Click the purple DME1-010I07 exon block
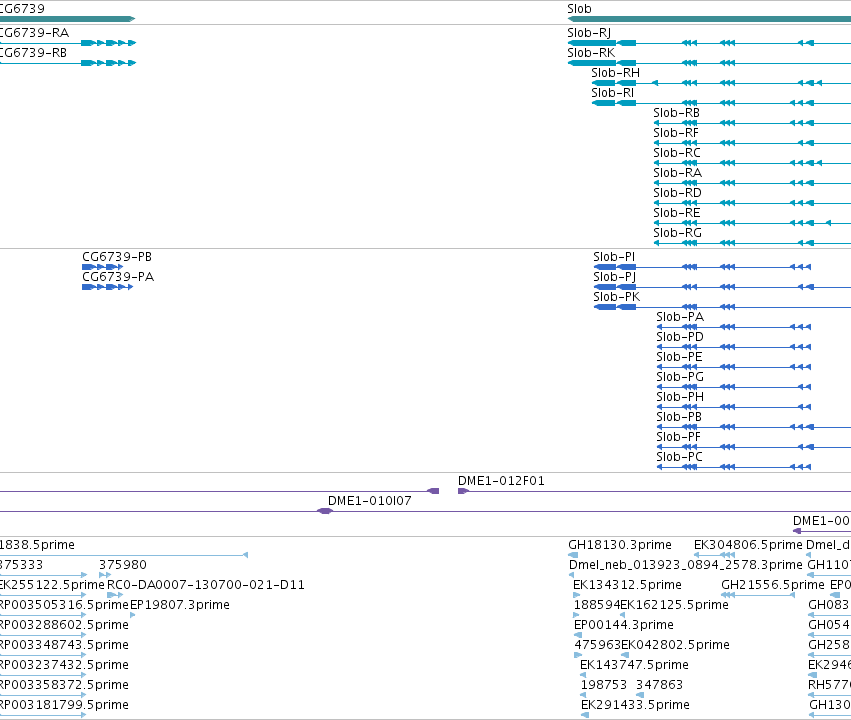 click(325, 511)
